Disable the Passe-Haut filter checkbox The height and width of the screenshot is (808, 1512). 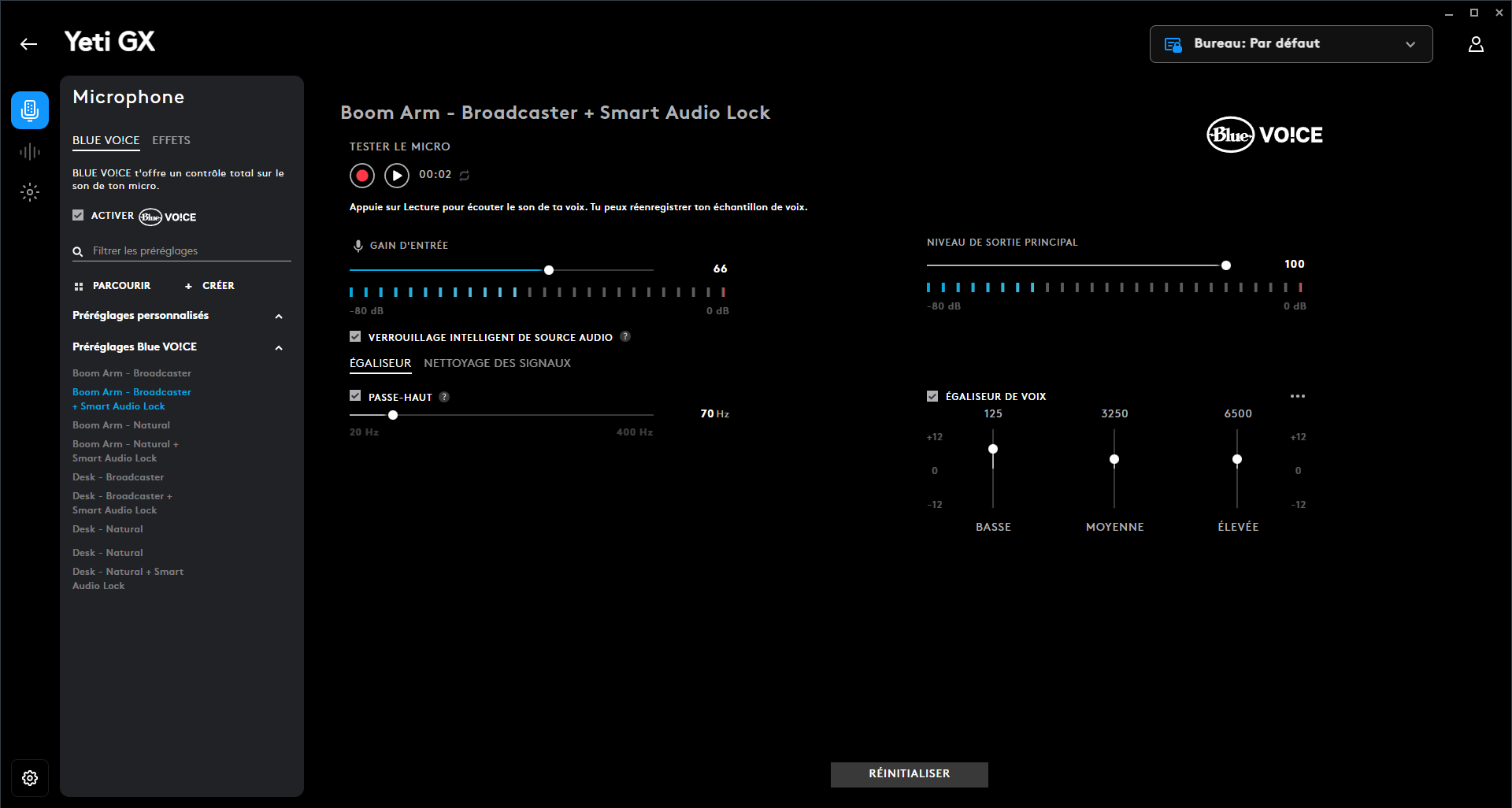355,396
